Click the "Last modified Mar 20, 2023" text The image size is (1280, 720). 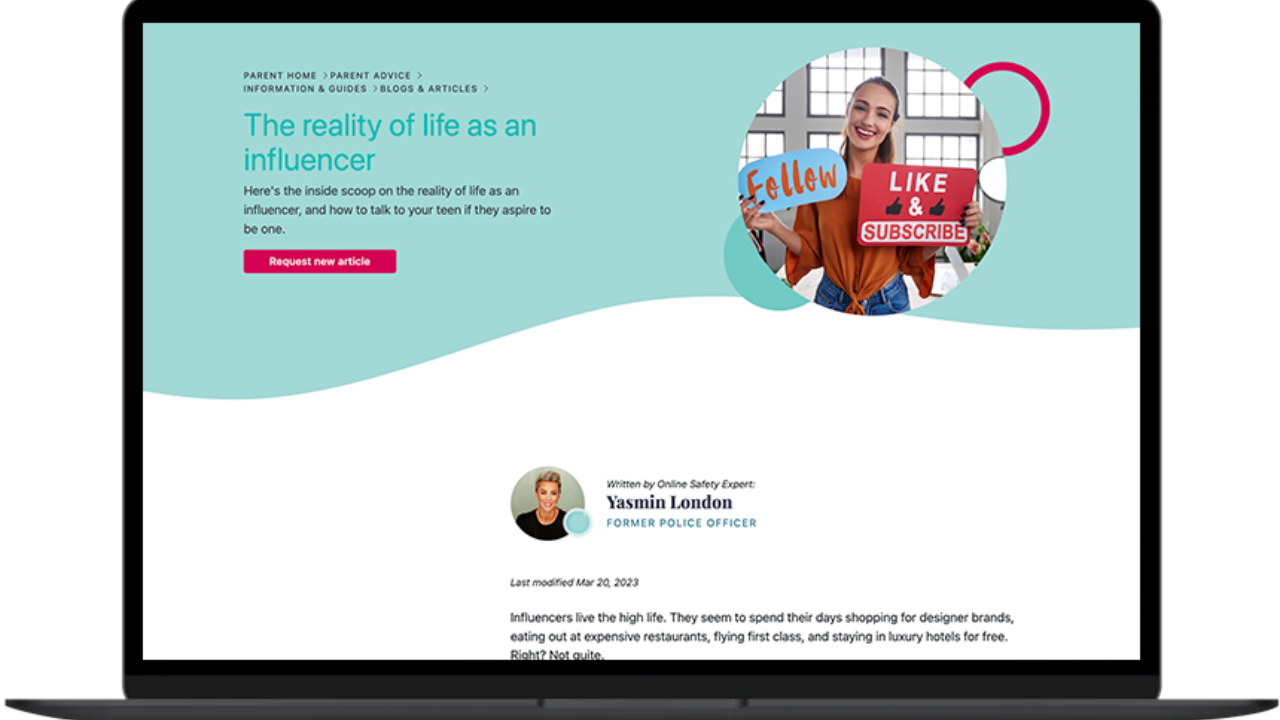point(574,583)
